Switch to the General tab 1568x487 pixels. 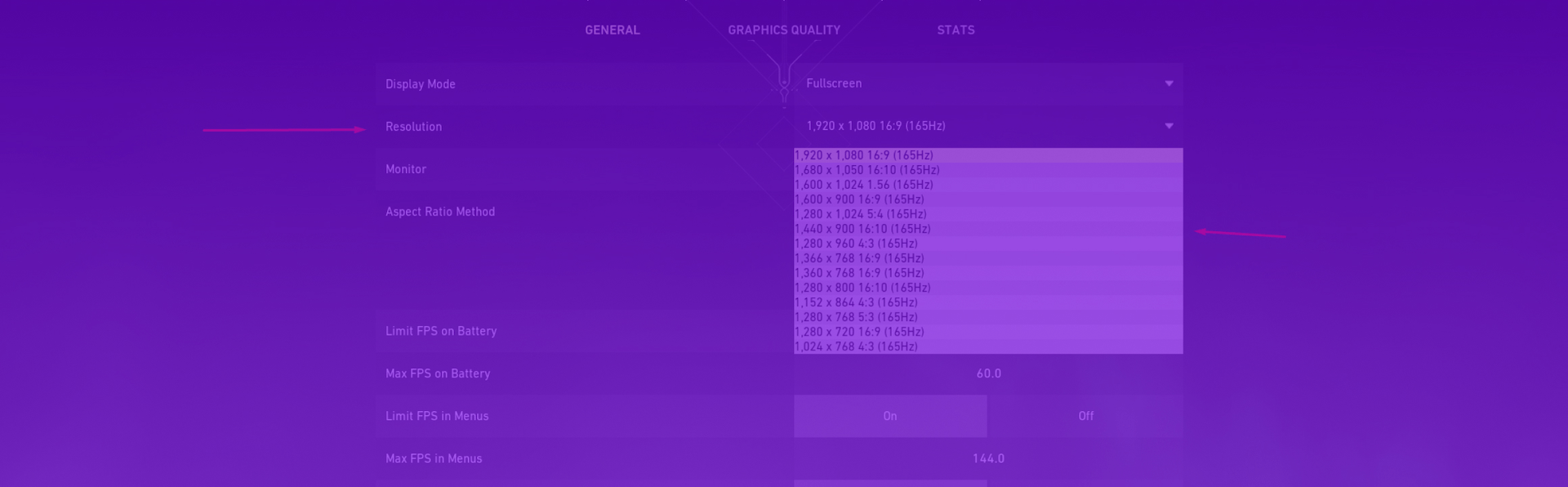click(612, 30)
